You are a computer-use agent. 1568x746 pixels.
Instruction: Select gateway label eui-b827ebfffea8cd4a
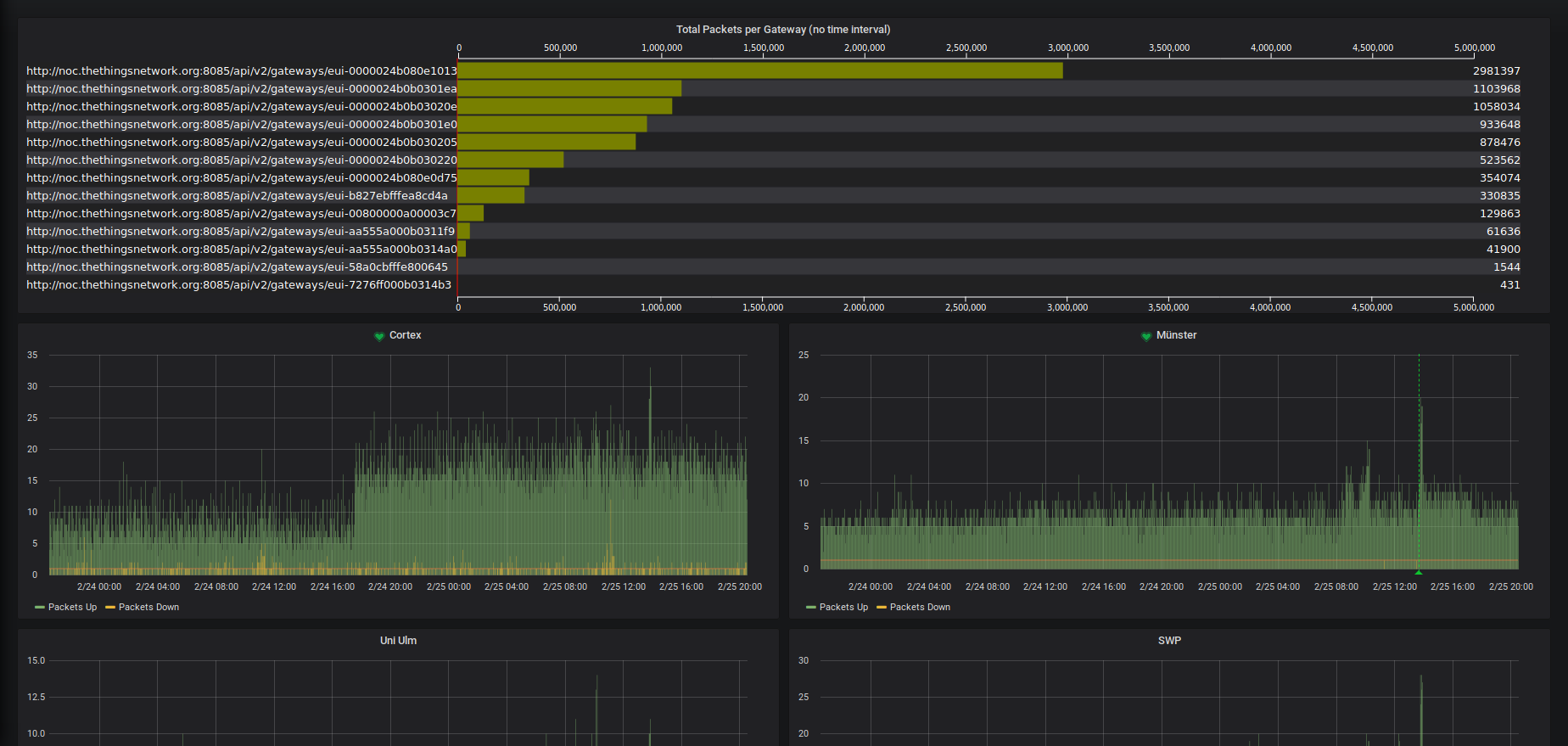tap(237, 196)
